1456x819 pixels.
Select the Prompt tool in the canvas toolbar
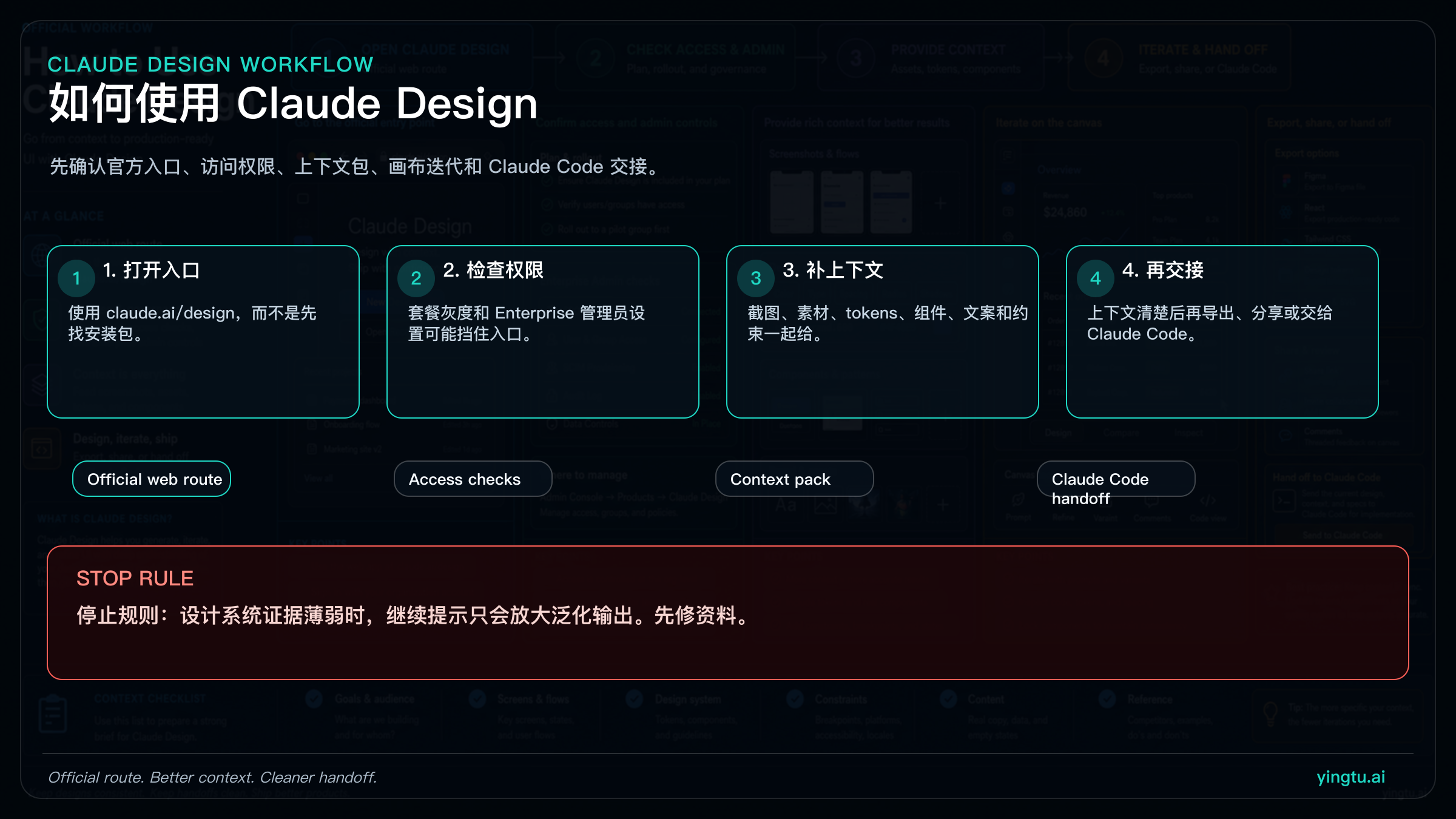1018,500
